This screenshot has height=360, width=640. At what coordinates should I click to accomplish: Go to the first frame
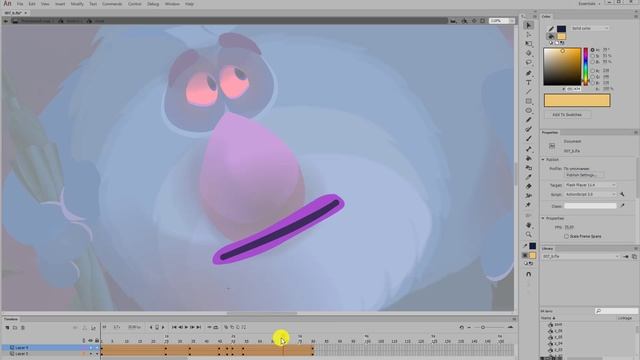tap(174, 327)
